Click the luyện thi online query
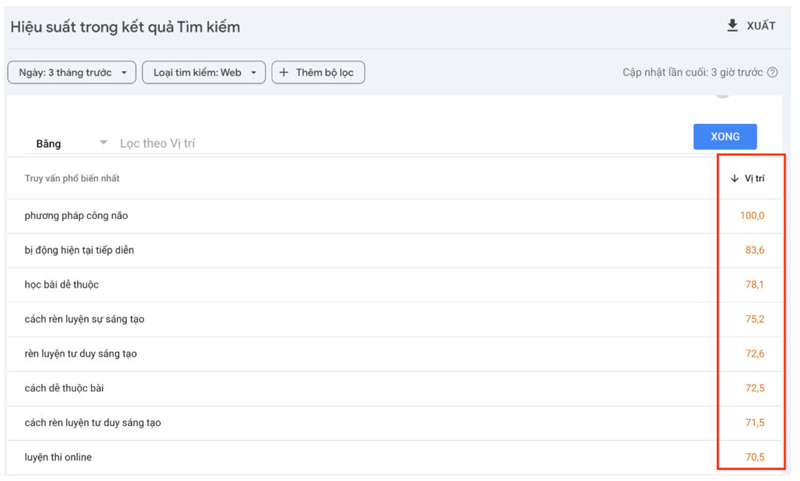 pos(59,457)
